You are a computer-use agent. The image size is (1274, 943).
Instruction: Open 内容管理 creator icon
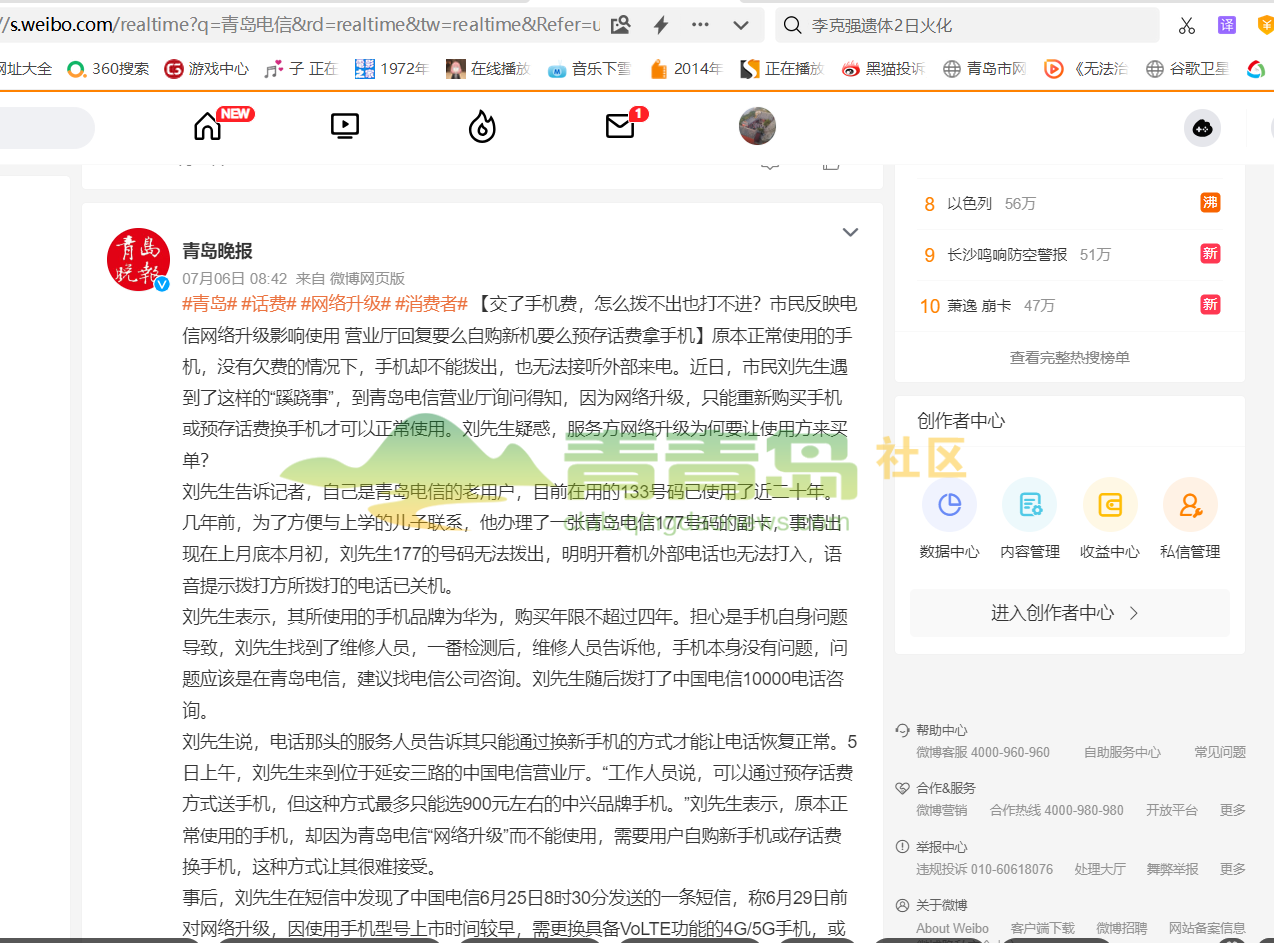(1030, 504)
